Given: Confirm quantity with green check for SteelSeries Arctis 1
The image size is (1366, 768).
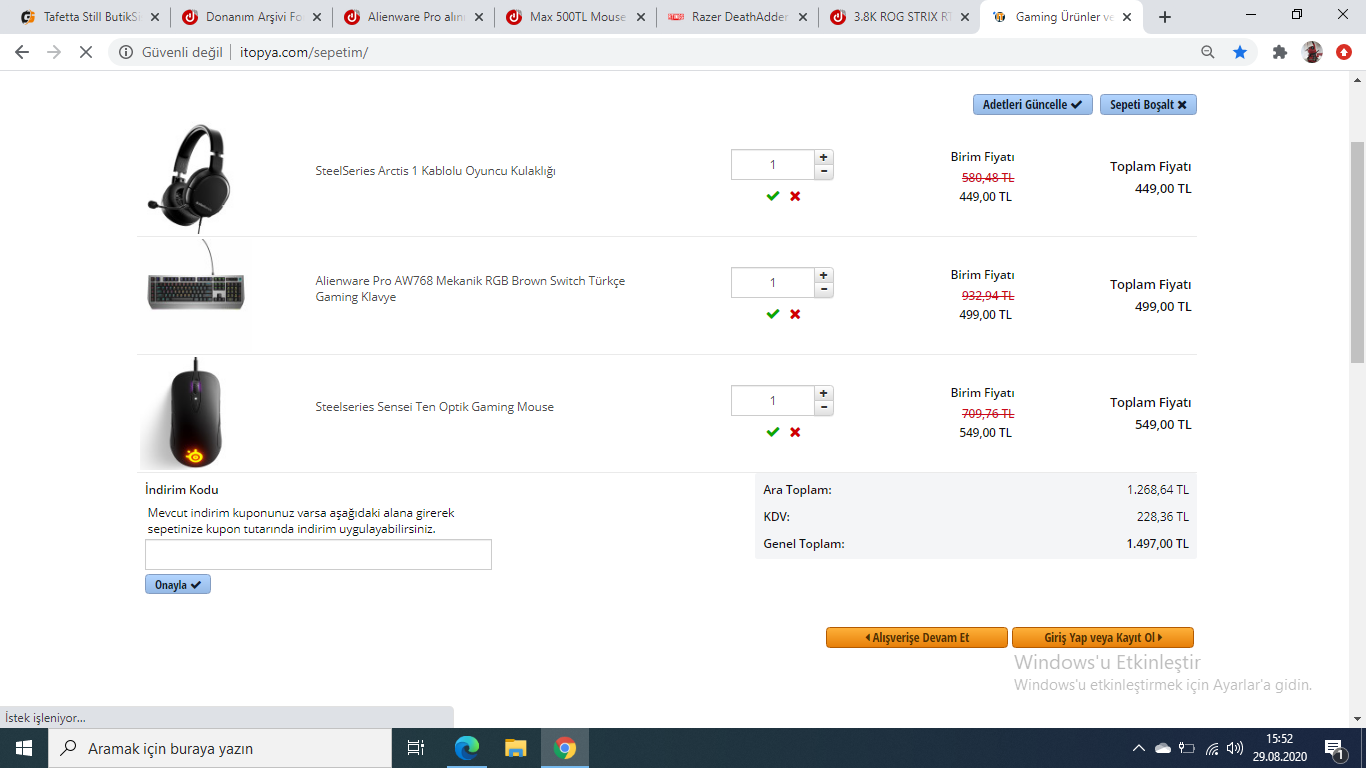Looking at the screenshot, I should tap(772, 196).
